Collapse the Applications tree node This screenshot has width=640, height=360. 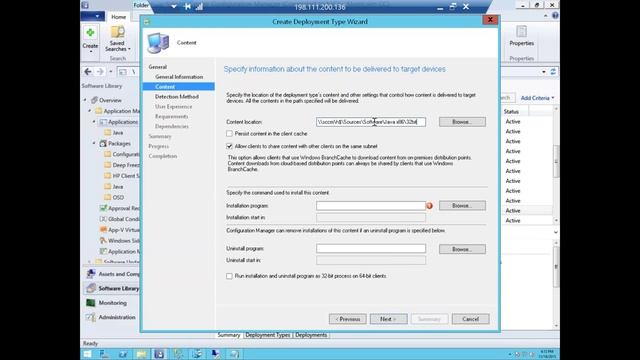[x=94, y=122]
